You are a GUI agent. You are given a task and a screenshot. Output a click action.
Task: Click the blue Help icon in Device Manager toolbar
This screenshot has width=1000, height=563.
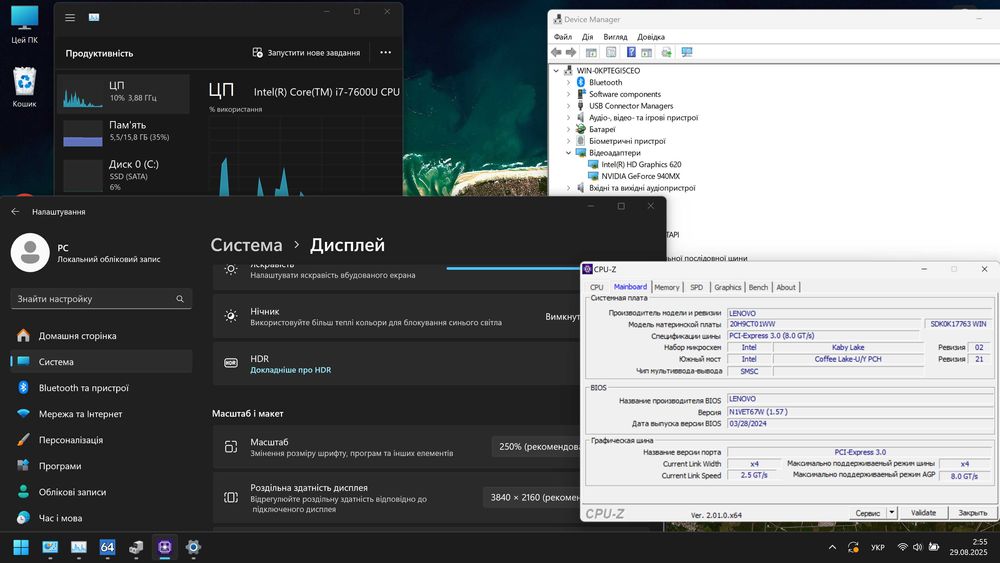coord(631,52)
